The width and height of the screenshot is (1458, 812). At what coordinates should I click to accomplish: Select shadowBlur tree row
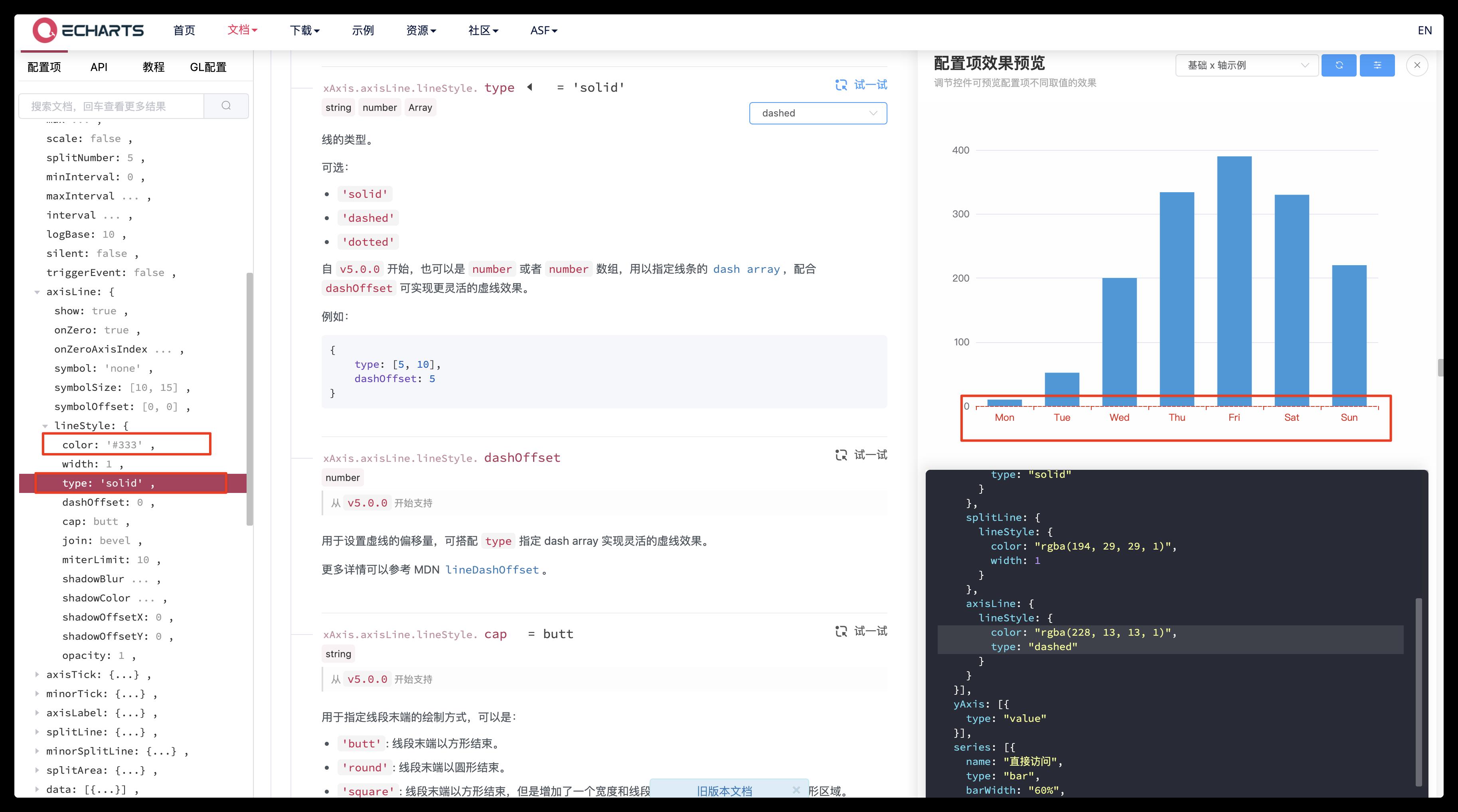click(x=111, y=579)
